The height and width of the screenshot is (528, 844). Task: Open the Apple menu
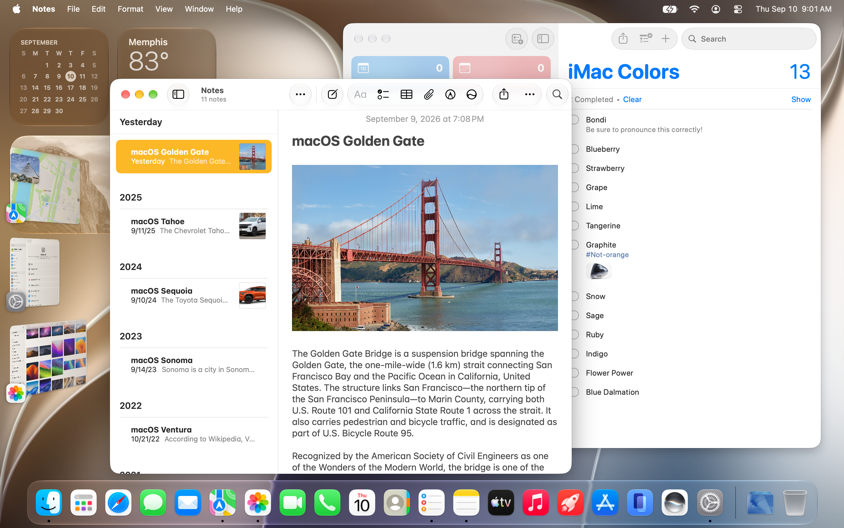click(16, 9)
